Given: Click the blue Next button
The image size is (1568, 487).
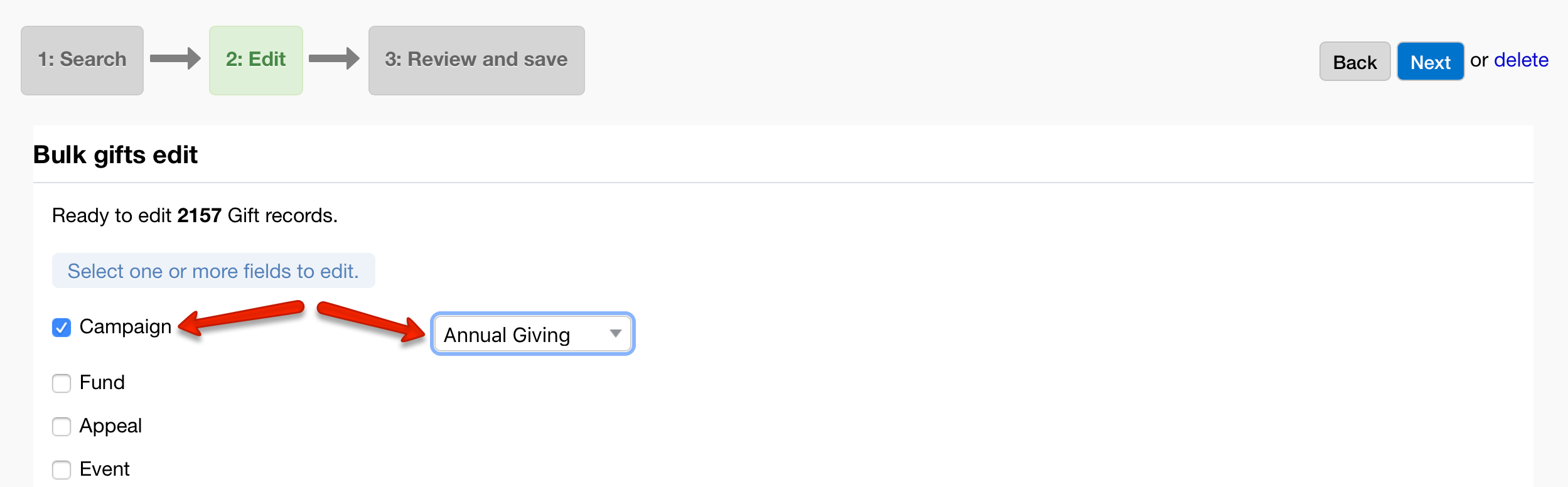Looking at the screenshot, I should coord(1431,62).
